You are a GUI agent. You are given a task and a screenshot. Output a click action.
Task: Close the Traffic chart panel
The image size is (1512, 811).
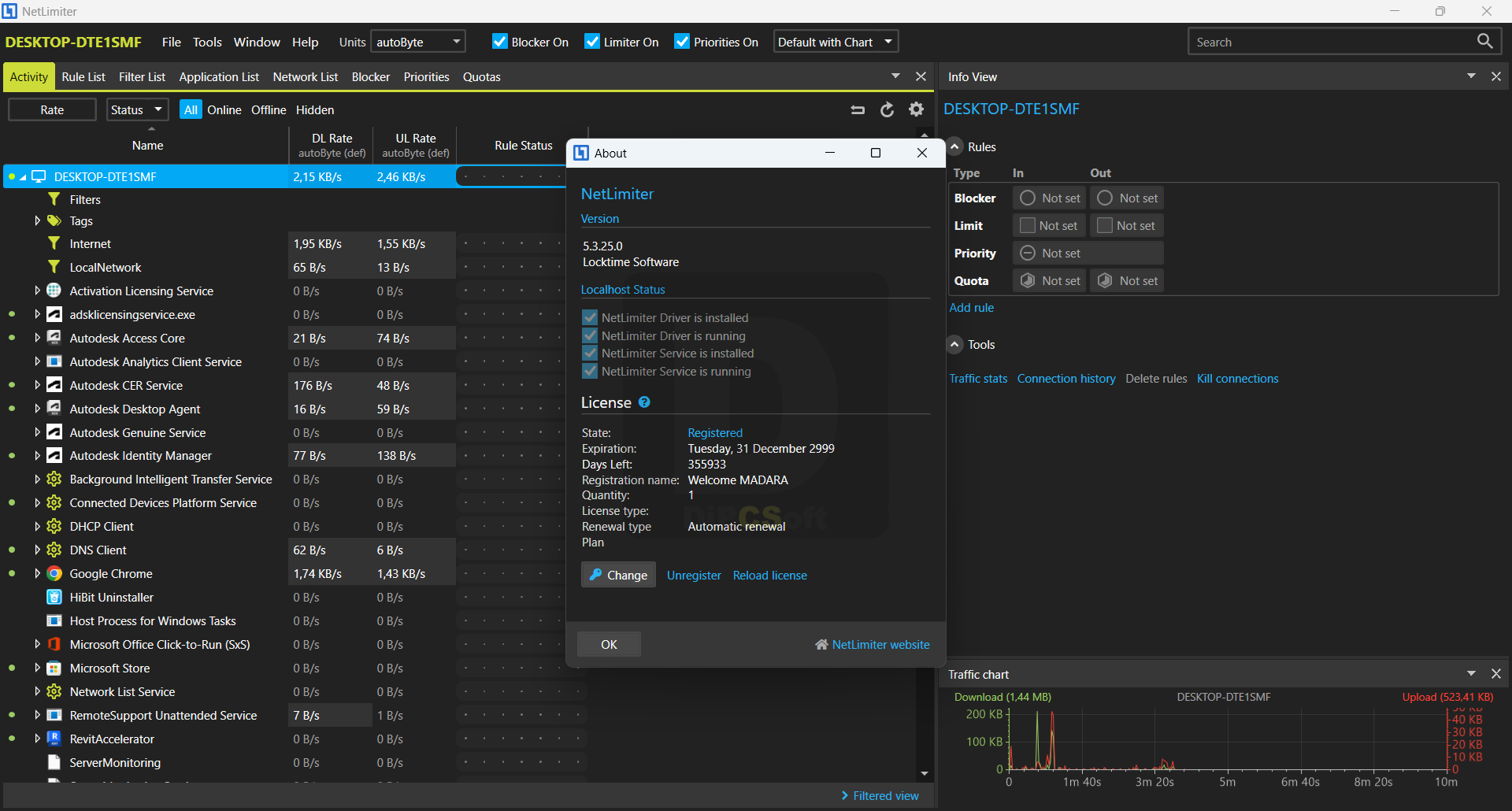coord(1495,674)
